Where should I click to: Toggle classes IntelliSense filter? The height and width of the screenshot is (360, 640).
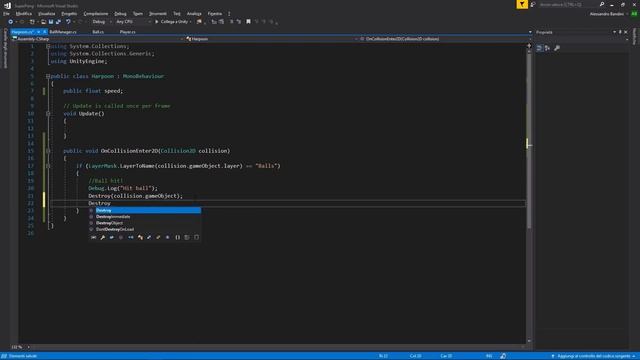[140, 237]
